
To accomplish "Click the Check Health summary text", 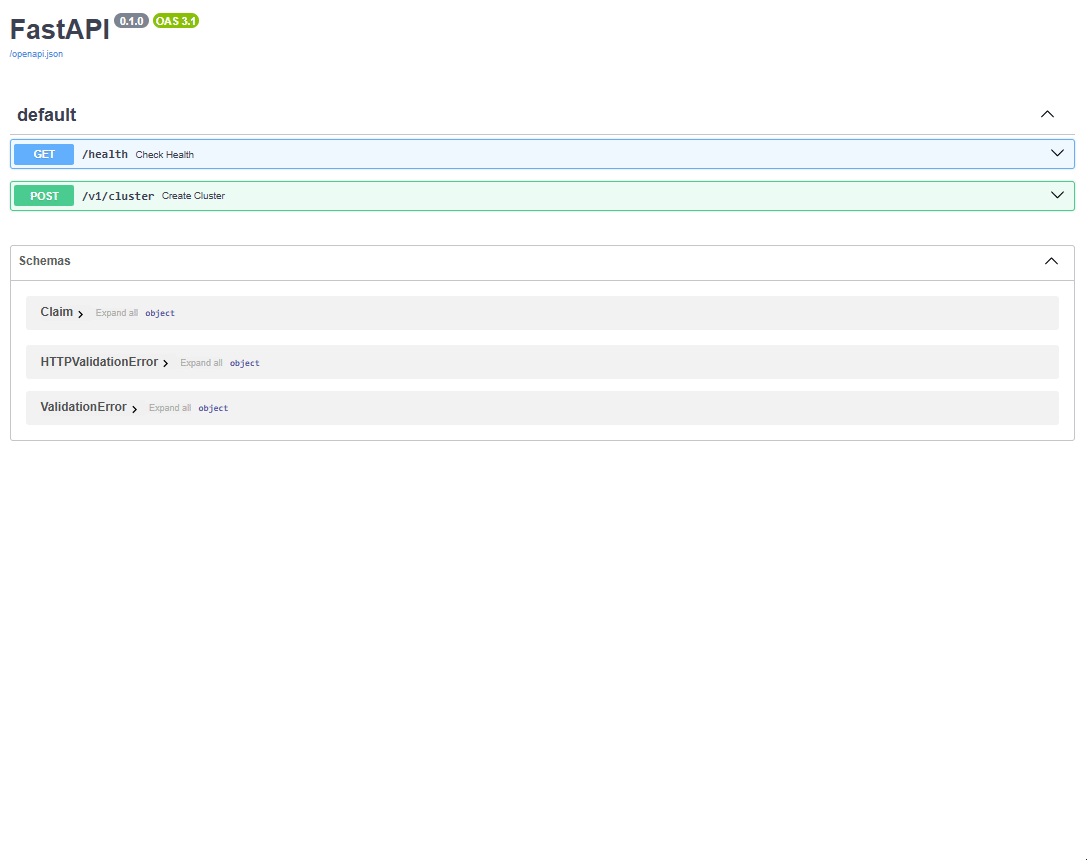I will coord(164,155).
